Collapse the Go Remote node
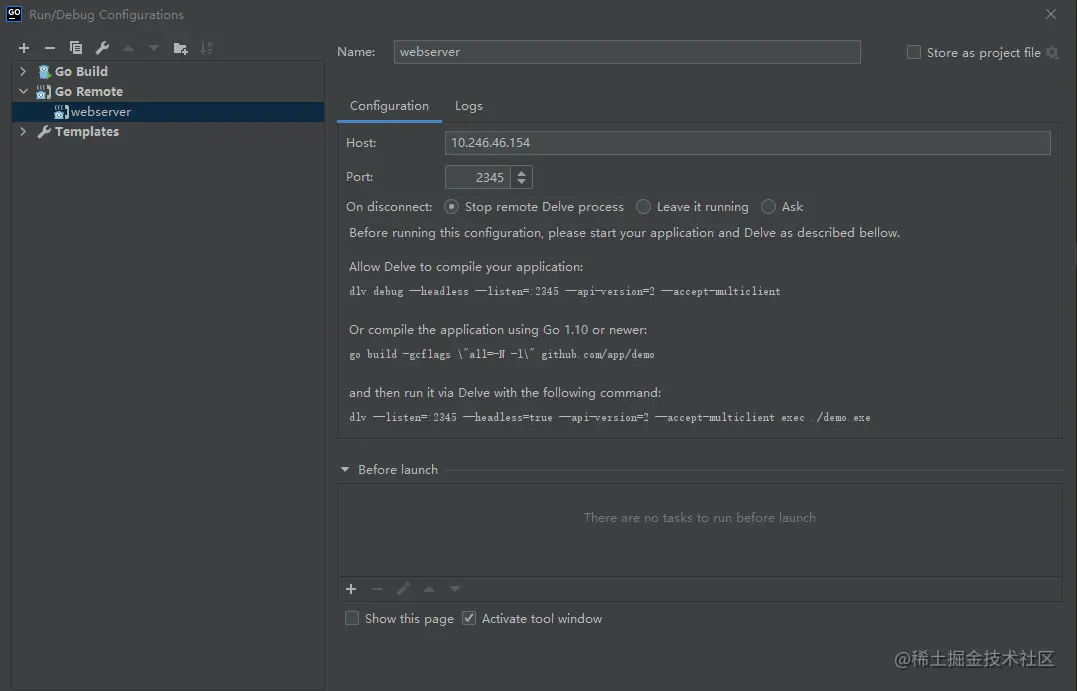The image size is (1077, 691). point(23,91)
